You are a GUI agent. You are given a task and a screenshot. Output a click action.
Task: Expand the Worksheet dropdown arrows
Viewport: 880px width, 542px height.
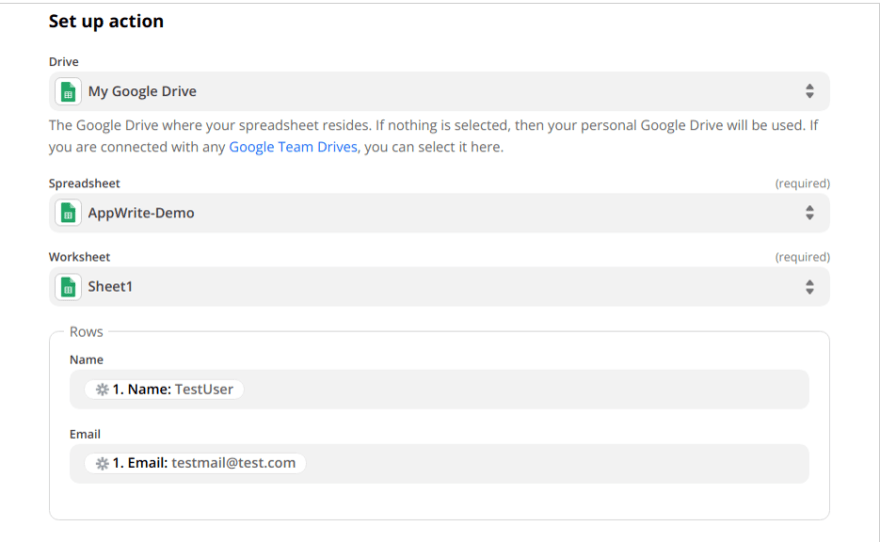click(809, 287)
